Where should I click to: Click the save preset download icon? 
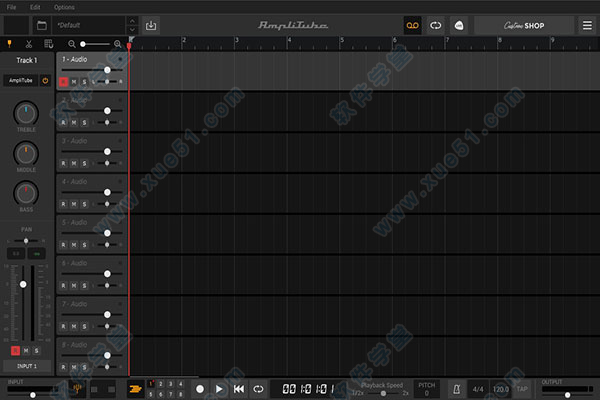[151, 26]
